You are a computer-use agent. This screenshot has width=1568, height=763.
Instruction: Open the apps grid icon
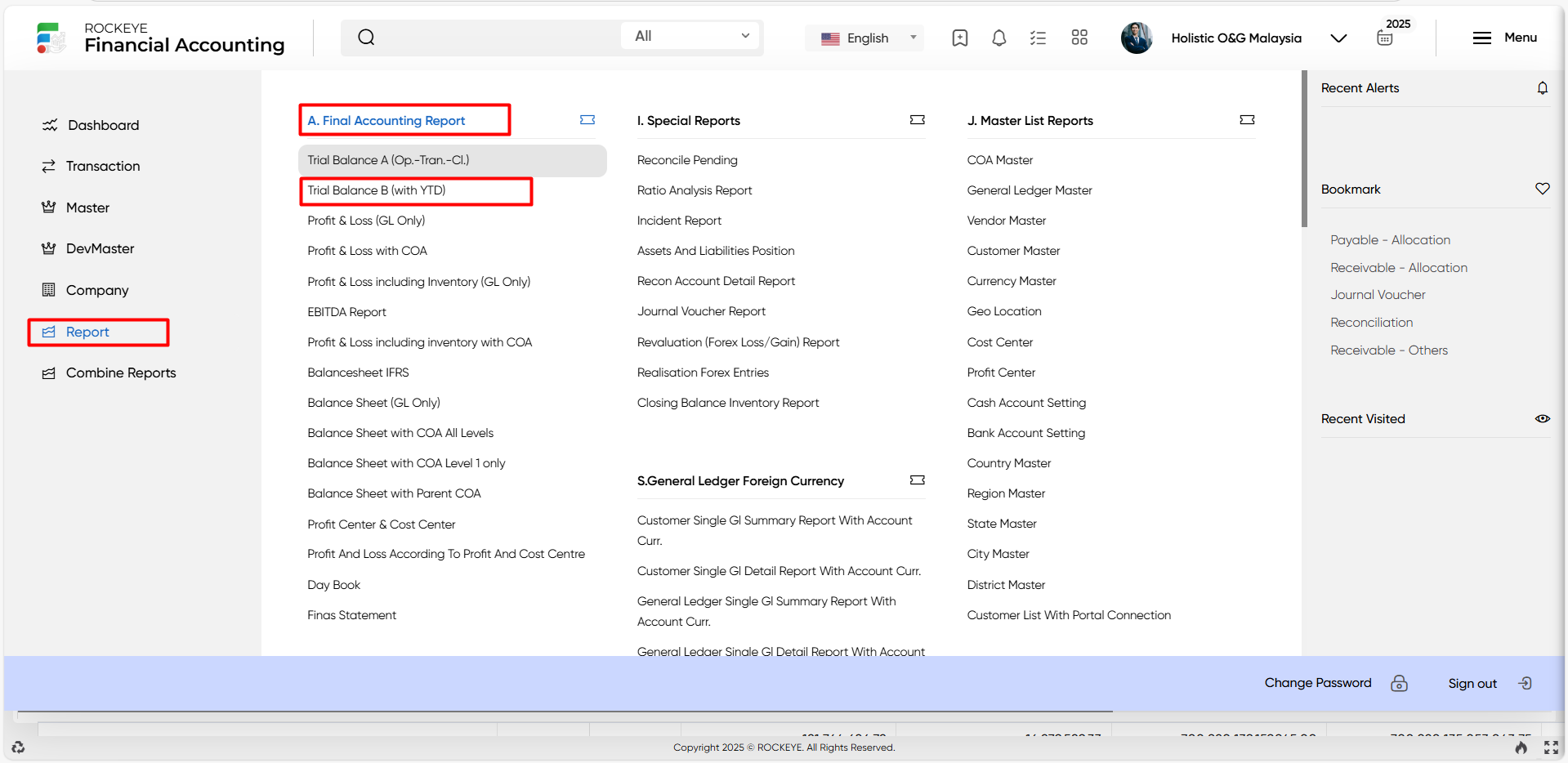(x=1079, y=38)
